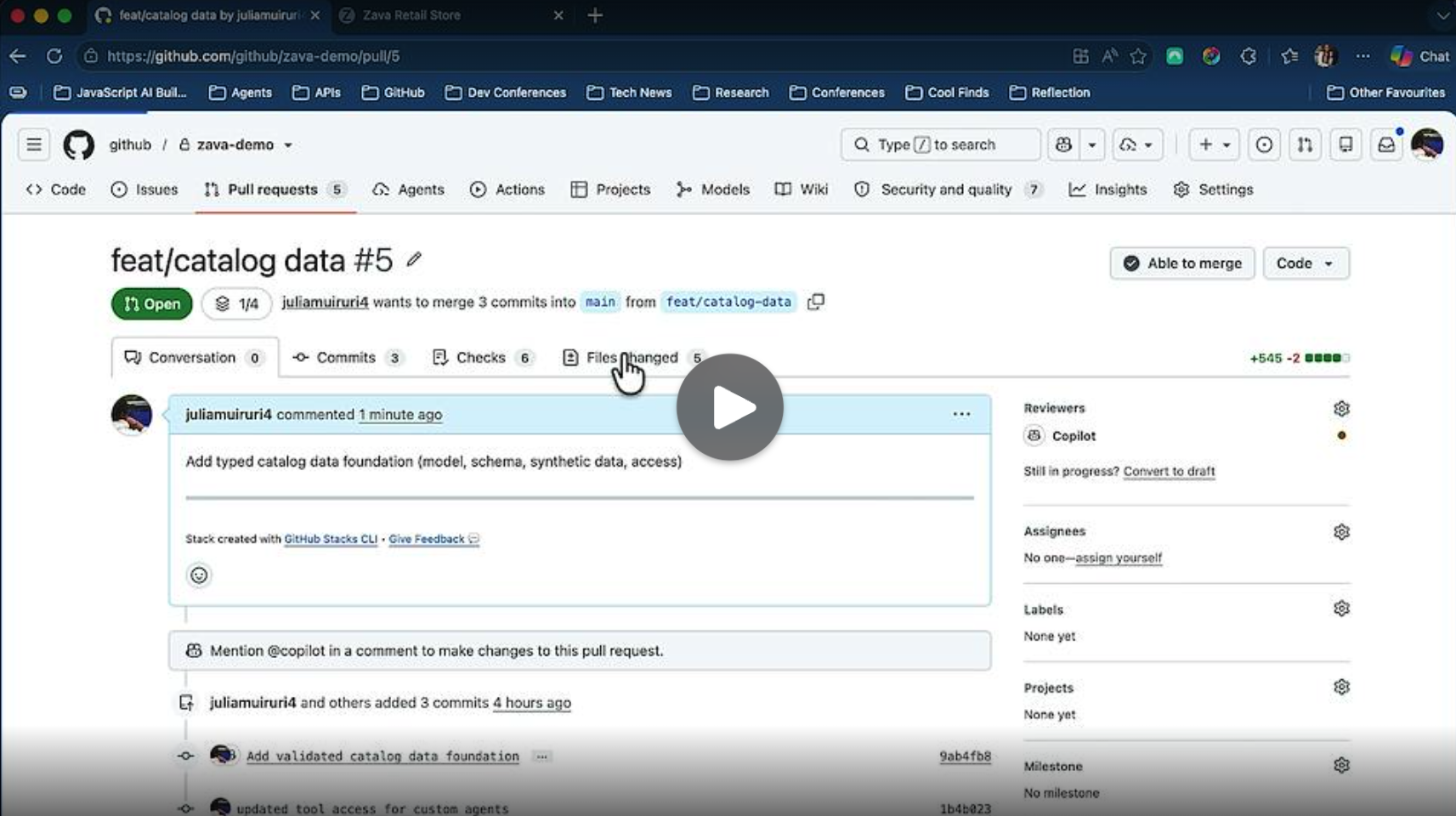Screen dimensions: 1456x816
Task: Expand commit message ellipsis for 9ab4fb8
Action: pyautogui.click(x=541, y=756)
